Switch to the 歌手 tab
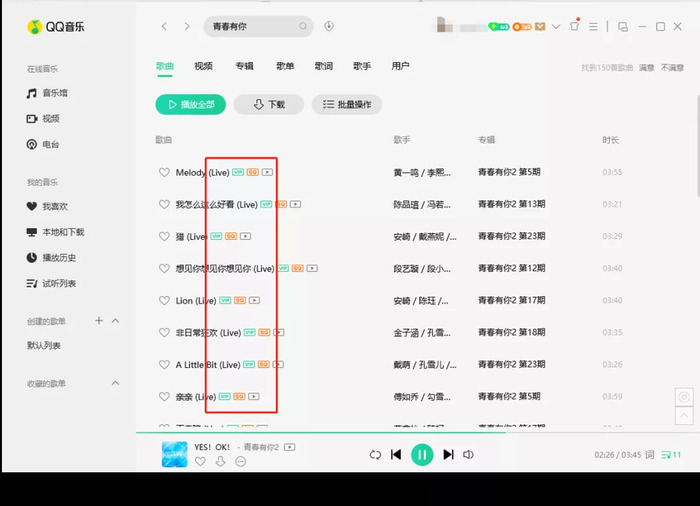The width and height of the screenshot is (700, 506). [361, 66]
